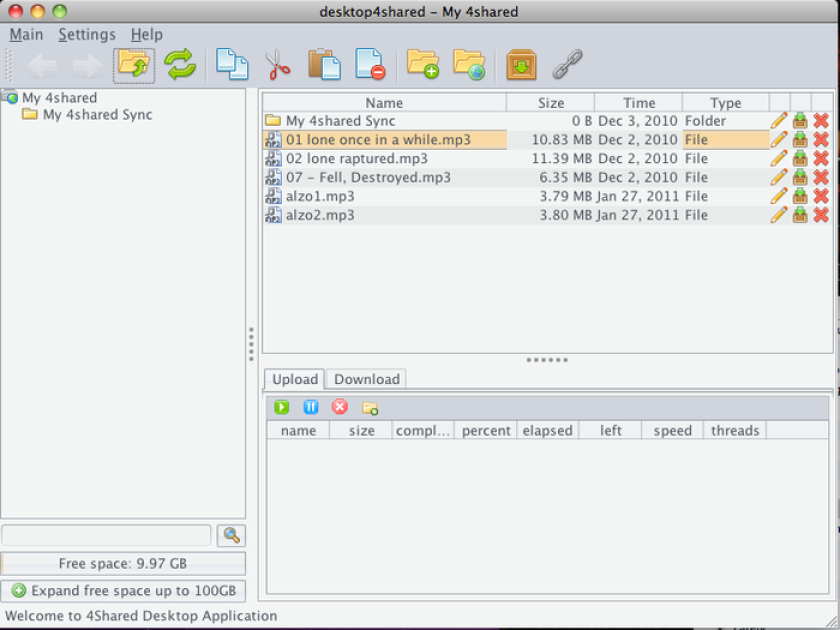Click the Paste clipboard toolbar icon
This screenshot has height=630, width=840.
coord(324,64)
